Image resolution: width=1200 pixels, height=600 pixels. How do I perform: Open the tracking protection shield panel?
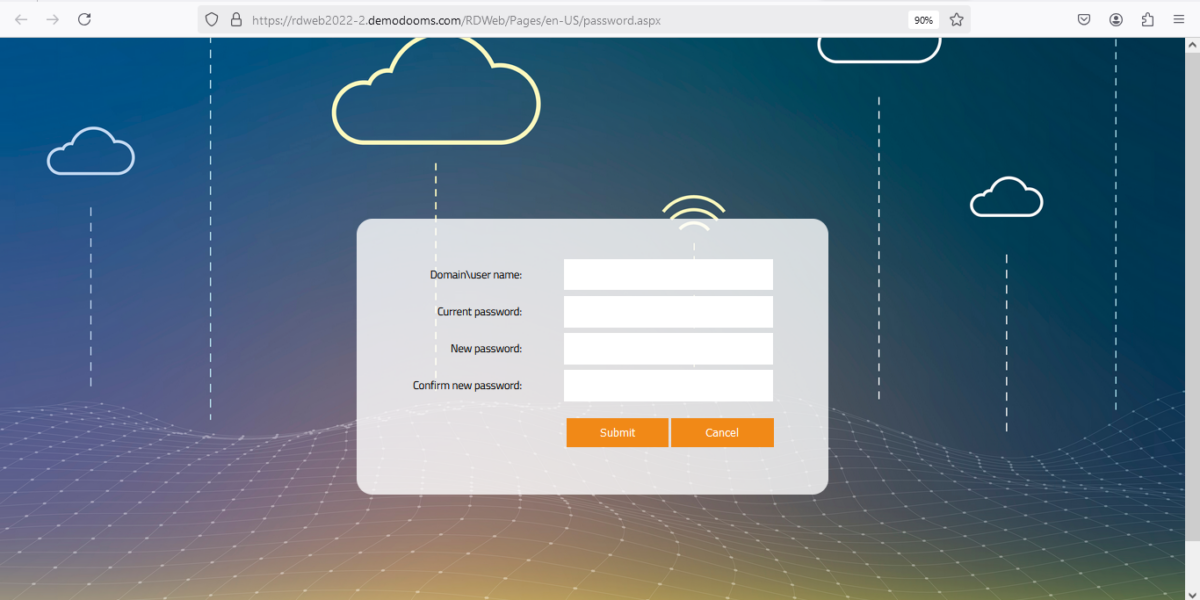tap(211, 19)
